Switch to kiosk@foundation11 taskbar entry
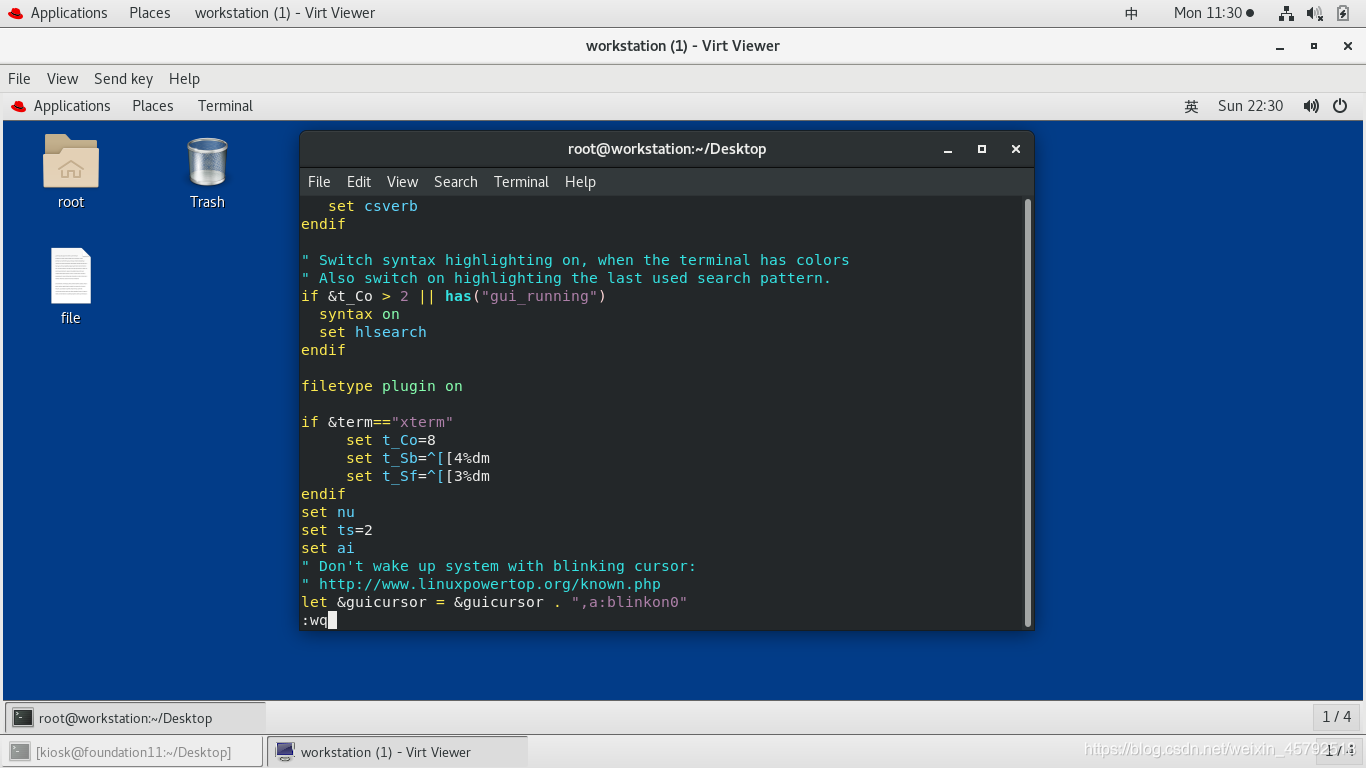The width and height of the screenshot is (1366, 768). [132, 752]
